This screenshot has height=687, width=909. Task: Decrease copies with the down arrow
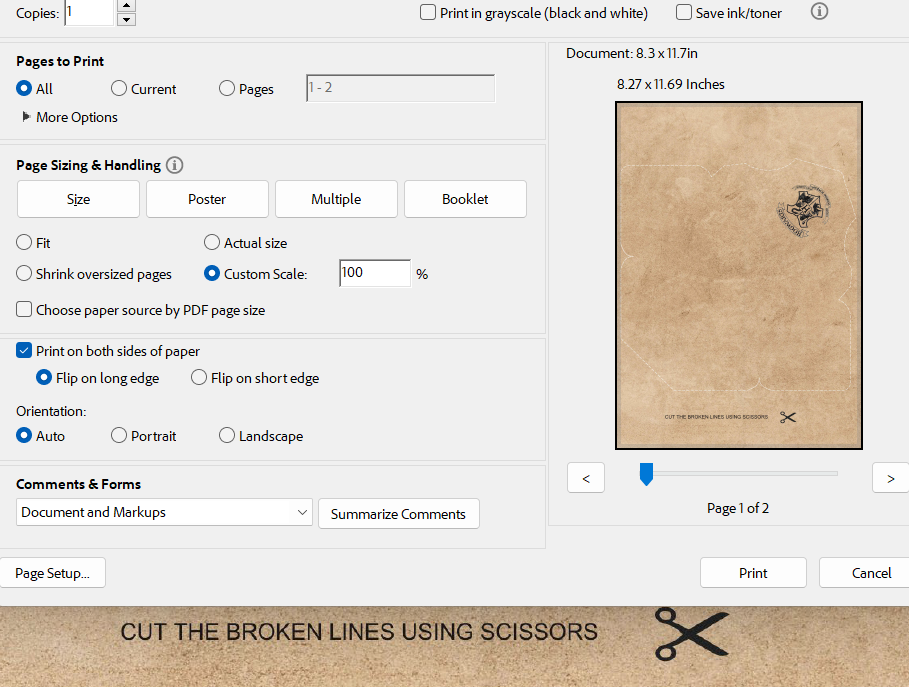(x=126, y=20)
